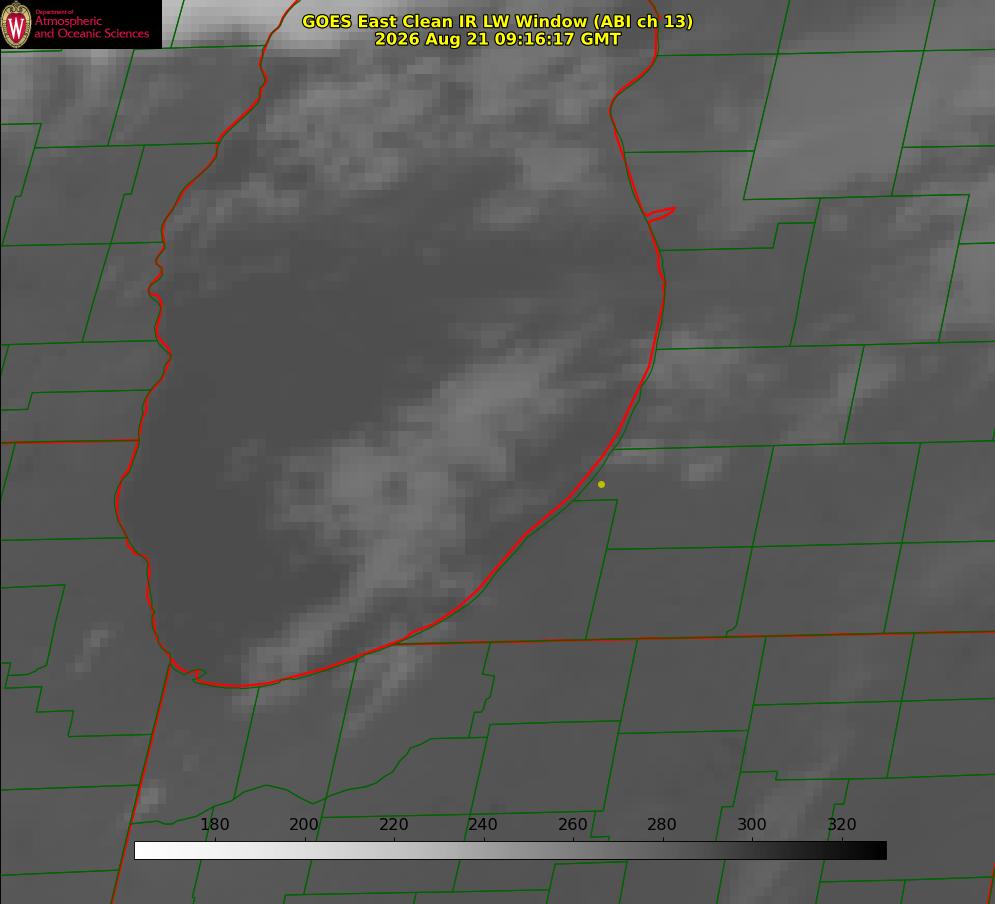Viewport: 995px width, 904px height.
Task: Click the 220 label on the colorbar
Action: [393, 824]
